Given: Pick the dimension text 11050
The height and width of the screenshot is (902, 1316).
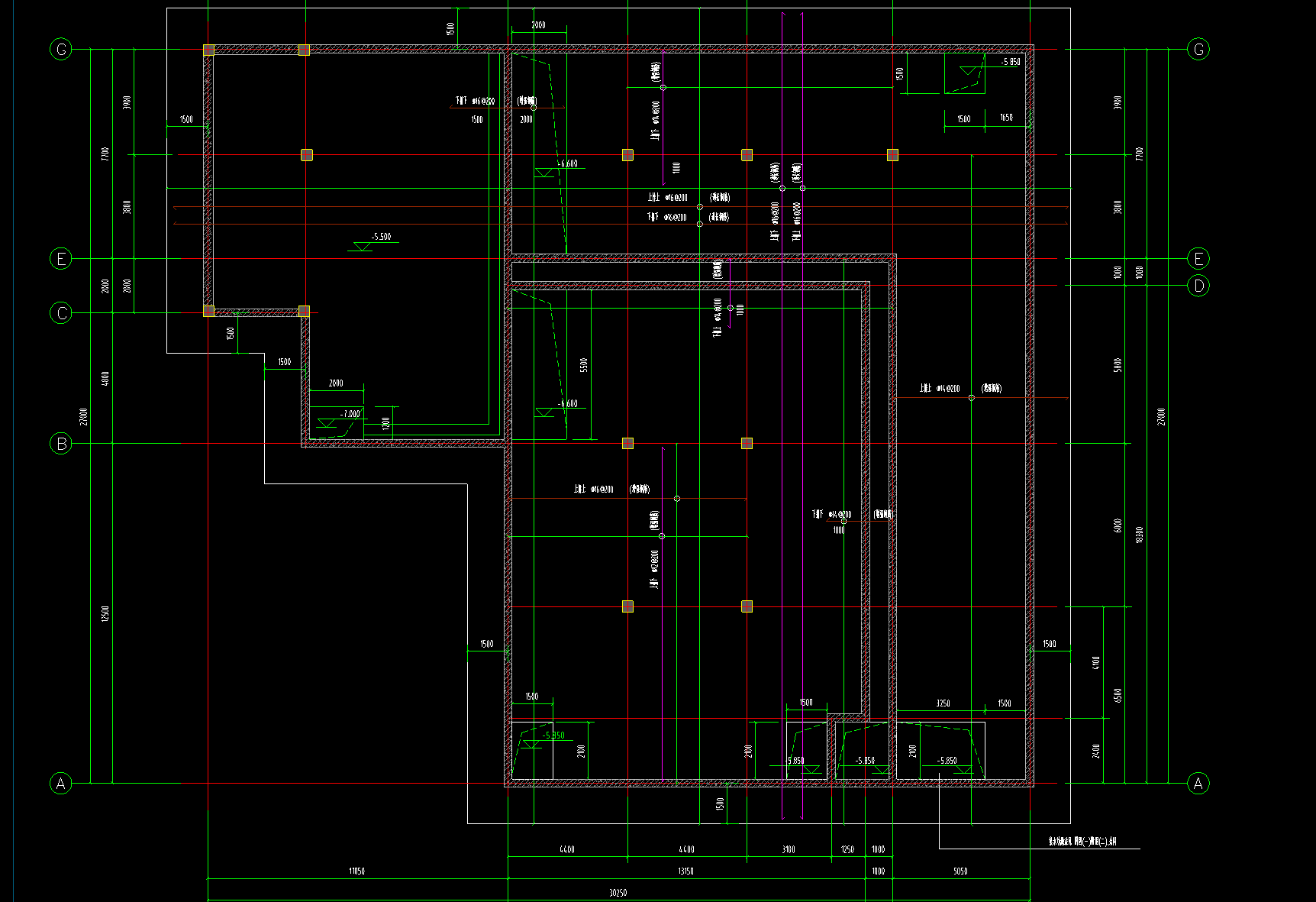Looking at the screenshot, I should [356, 871].
